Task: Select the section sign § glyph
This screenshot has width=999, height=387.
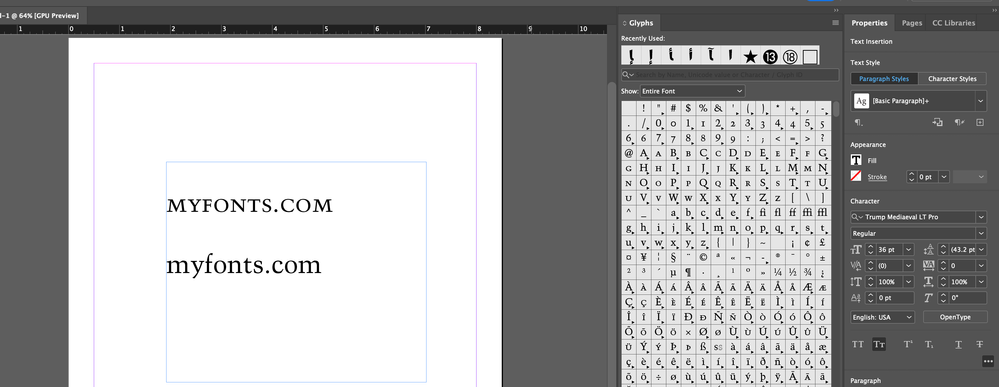Action: pyautogui.click(x=673, y=258)
